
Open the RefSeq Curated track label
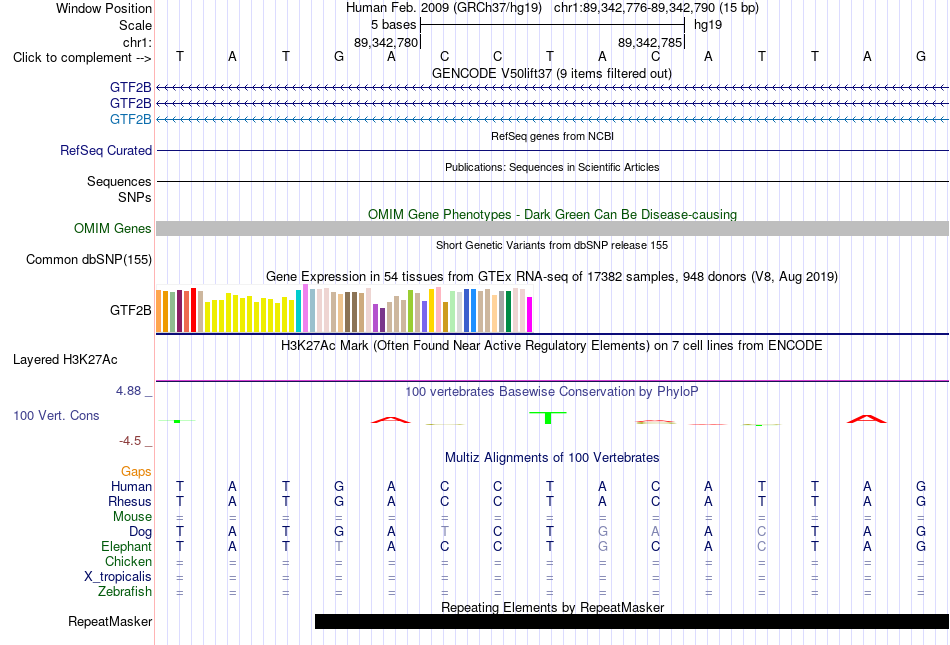[106, 150]
